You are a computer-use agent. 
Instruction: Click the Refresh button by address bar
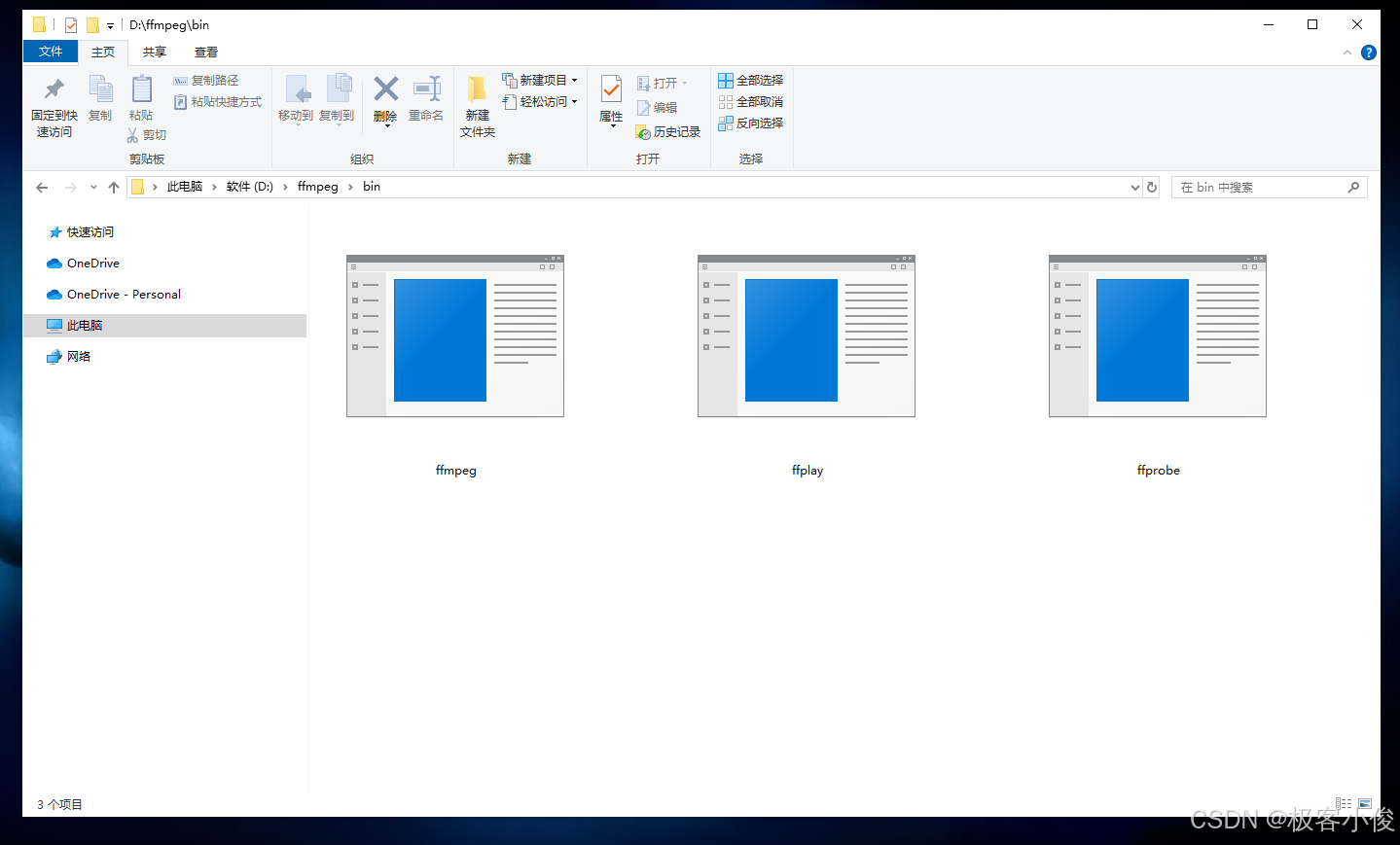point(1152,188)
